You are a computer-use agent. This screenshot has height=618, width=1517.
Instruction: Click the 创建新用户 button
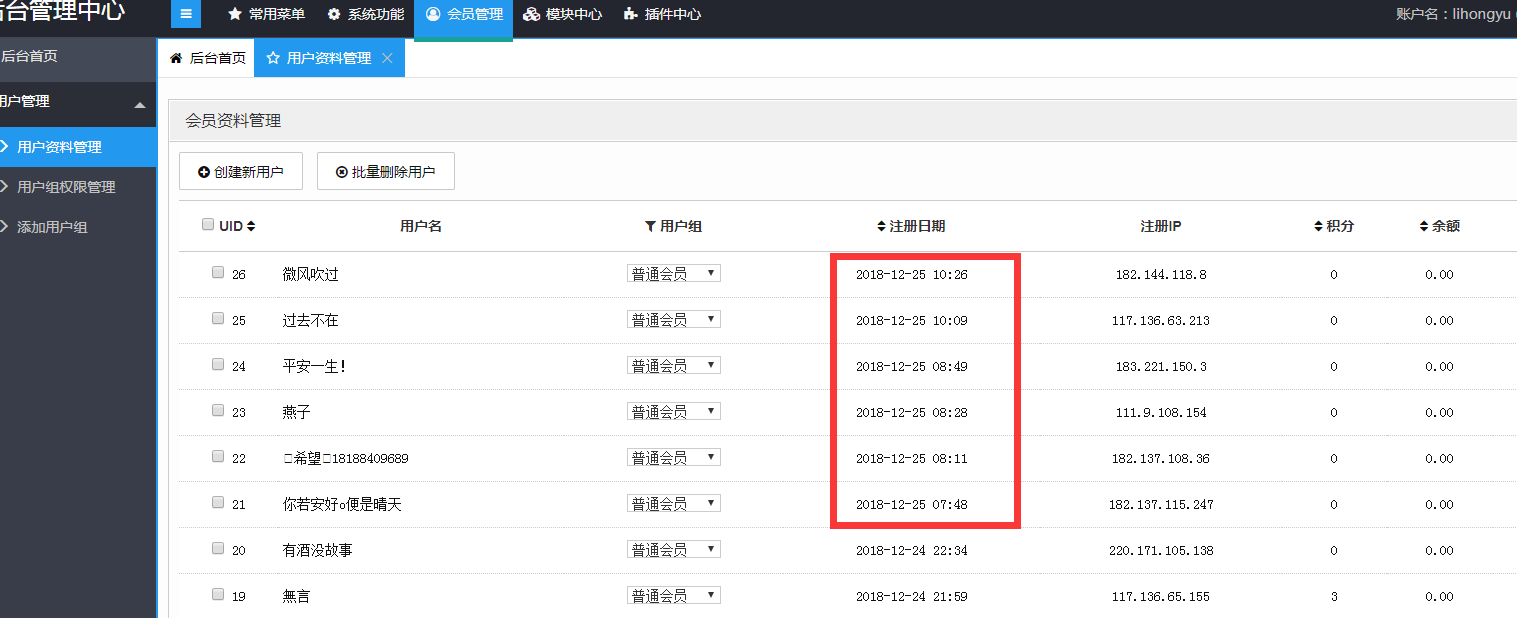240,172
